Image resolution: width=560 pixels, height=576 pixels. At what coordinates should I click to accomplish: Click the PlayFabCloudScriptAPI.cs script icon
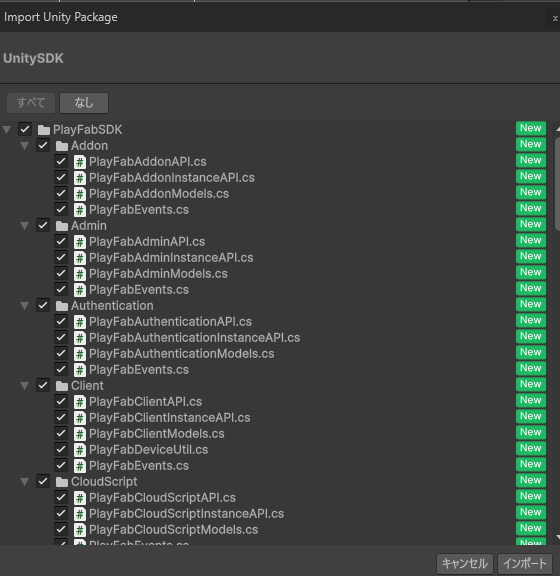click(x=80, y=498)
